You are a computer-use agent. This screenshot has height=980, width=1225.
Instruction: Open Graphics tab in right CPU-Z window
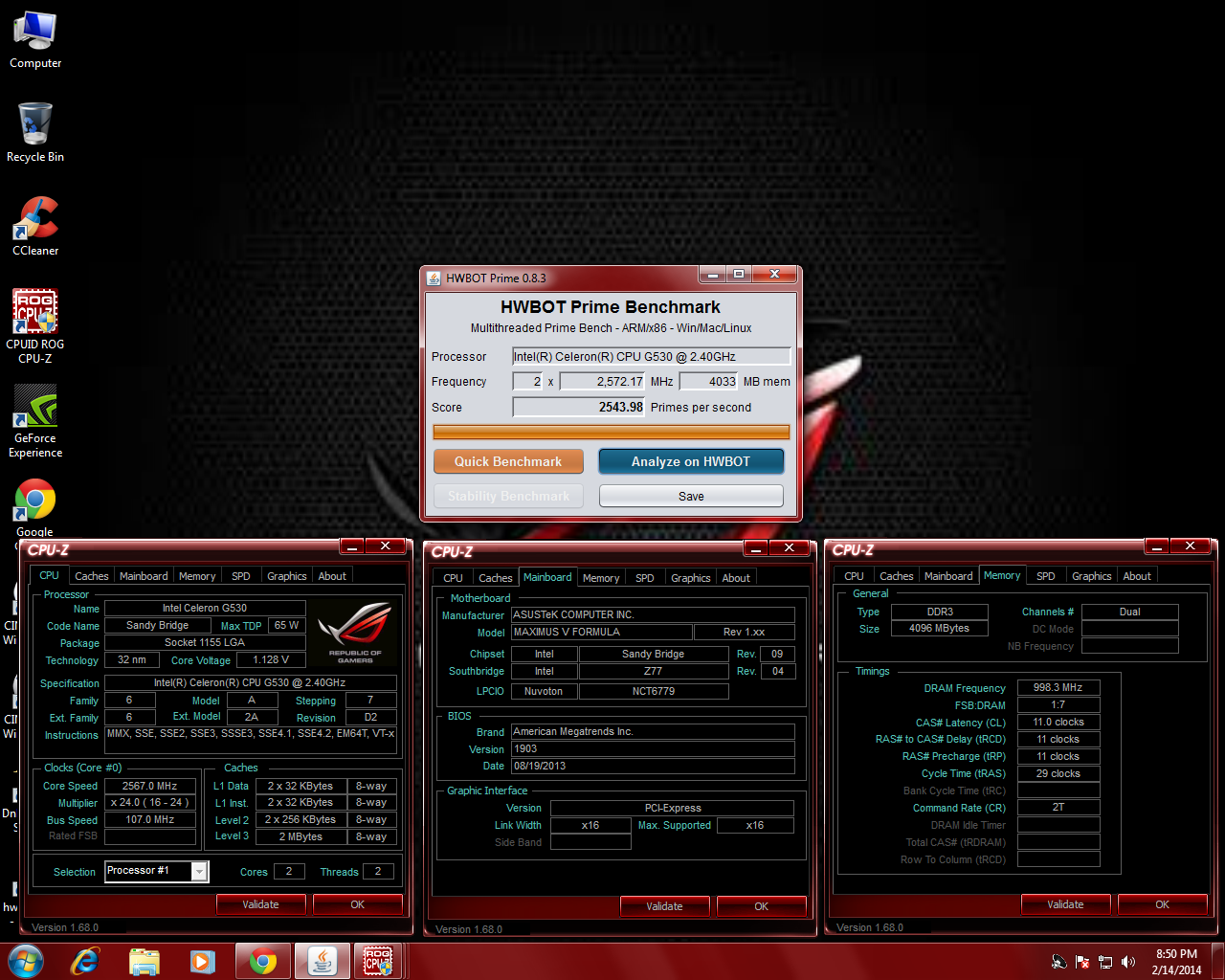pyautogui.click(x=1092, y=576)
